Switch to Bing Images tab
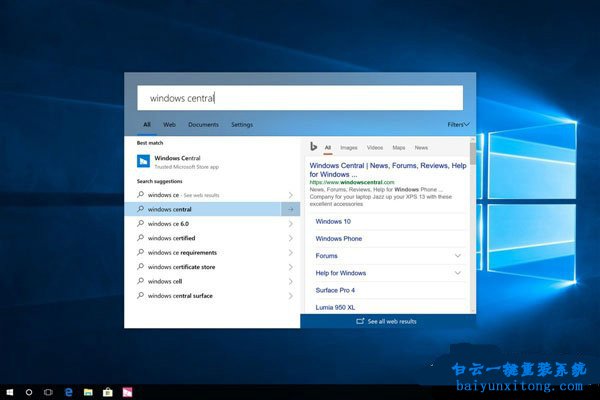Viewport: 600px width, 400px height. (x=349, y=147)
